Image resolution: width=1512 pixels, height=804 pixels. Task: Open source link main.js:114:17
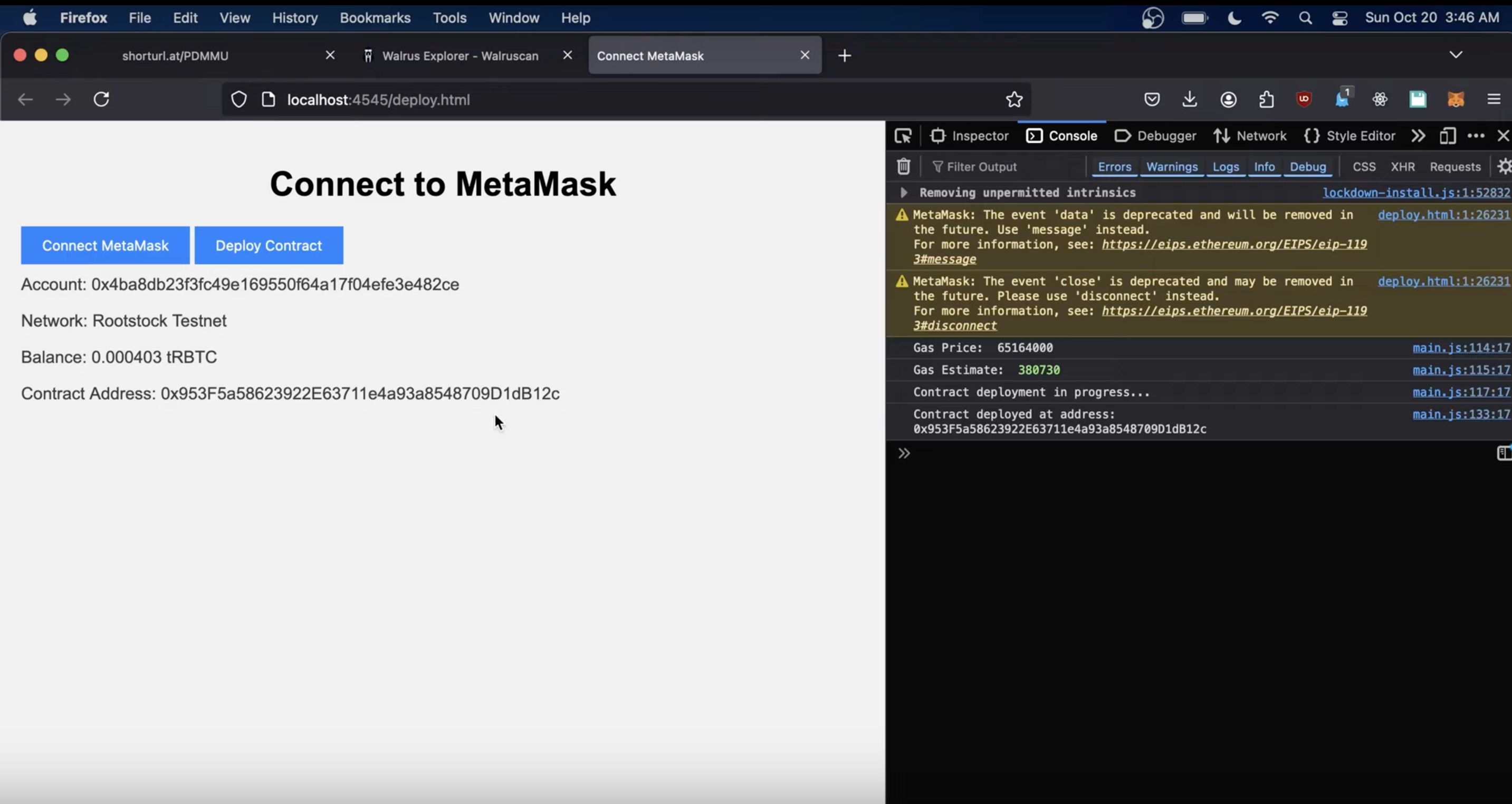[x=1461, y=348]
